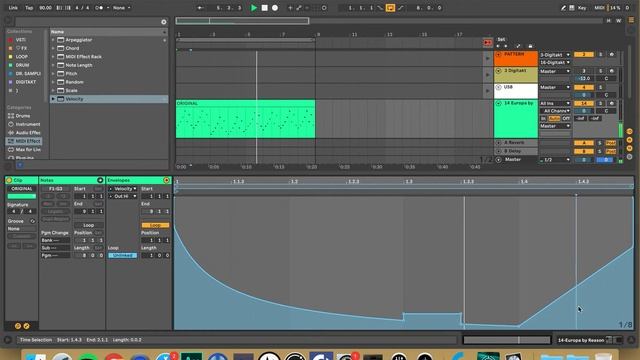Toggle the Follow arrow button

click(x=200, y=8)
